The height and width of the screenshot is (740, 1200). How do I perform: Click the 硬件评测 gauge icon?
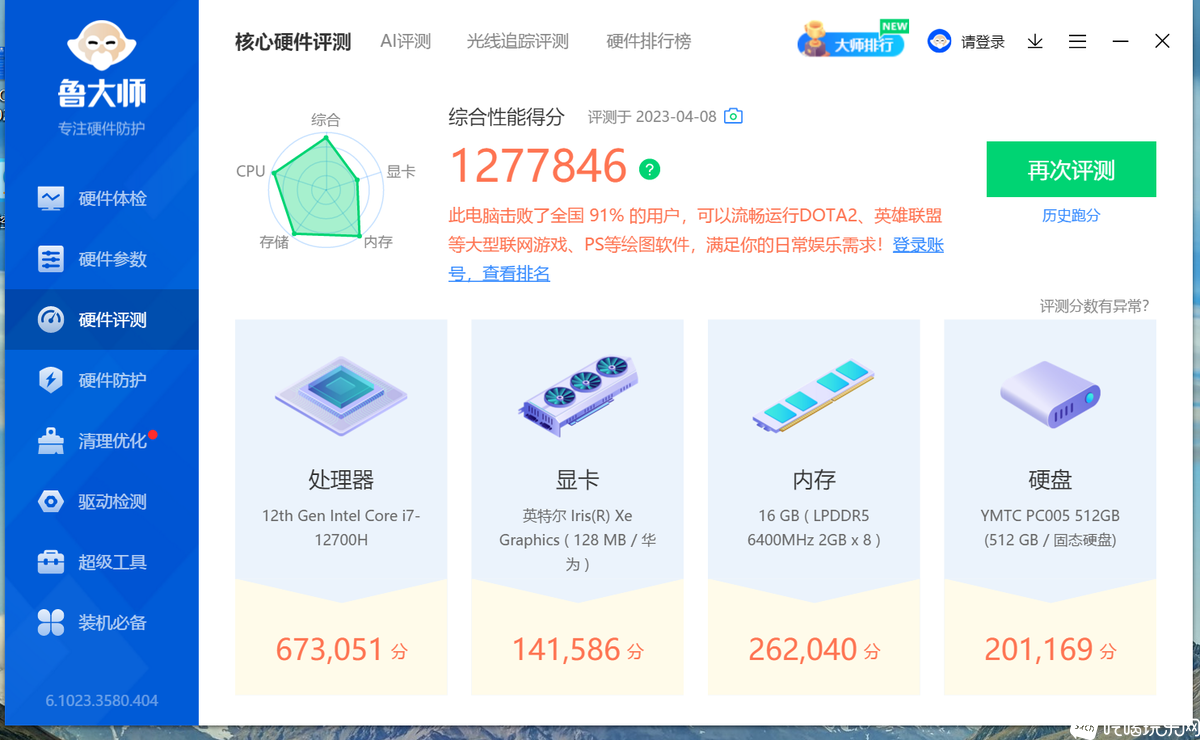point(51,320)
